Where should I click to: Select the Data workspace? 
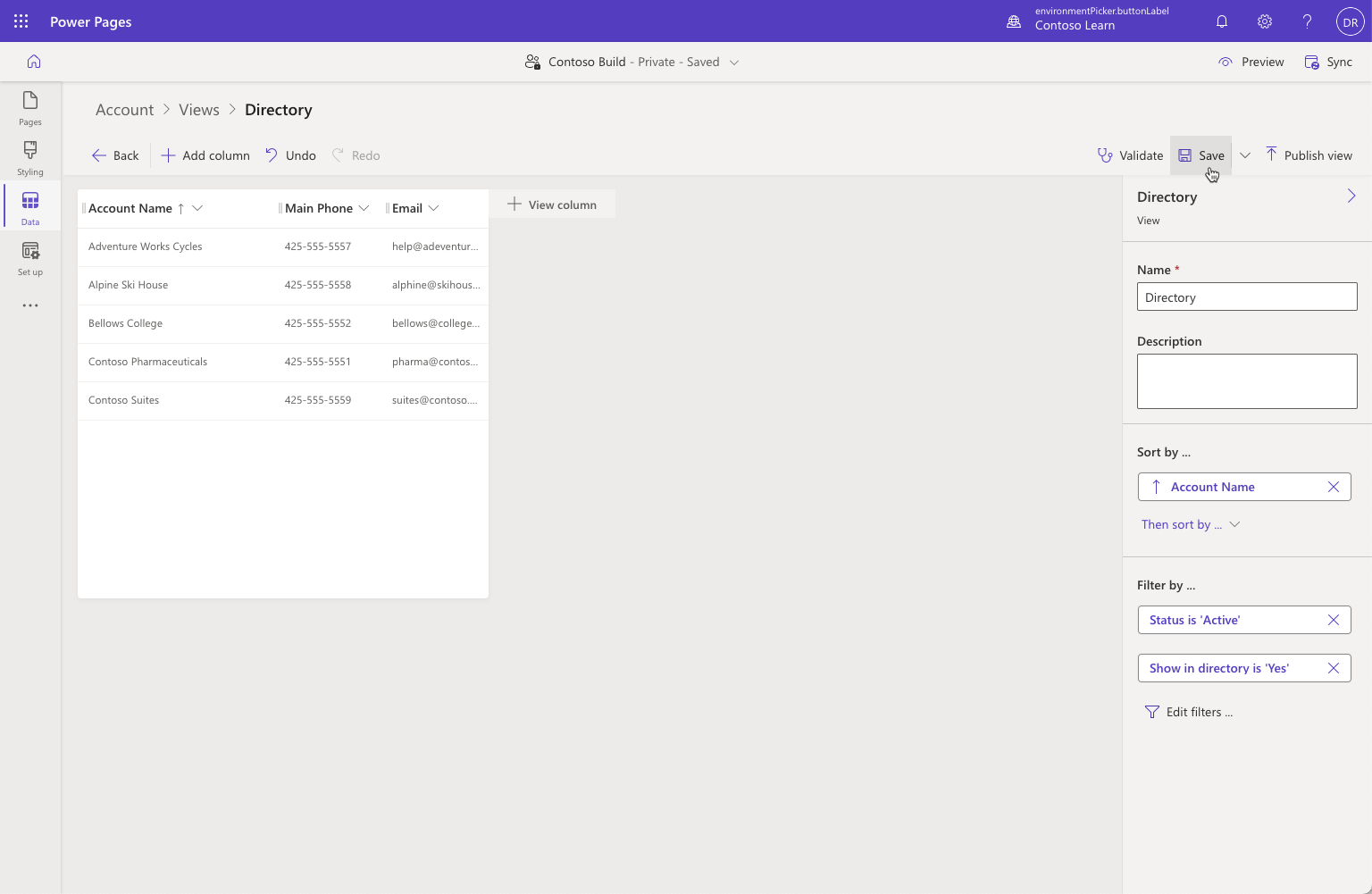pos(29,207)
